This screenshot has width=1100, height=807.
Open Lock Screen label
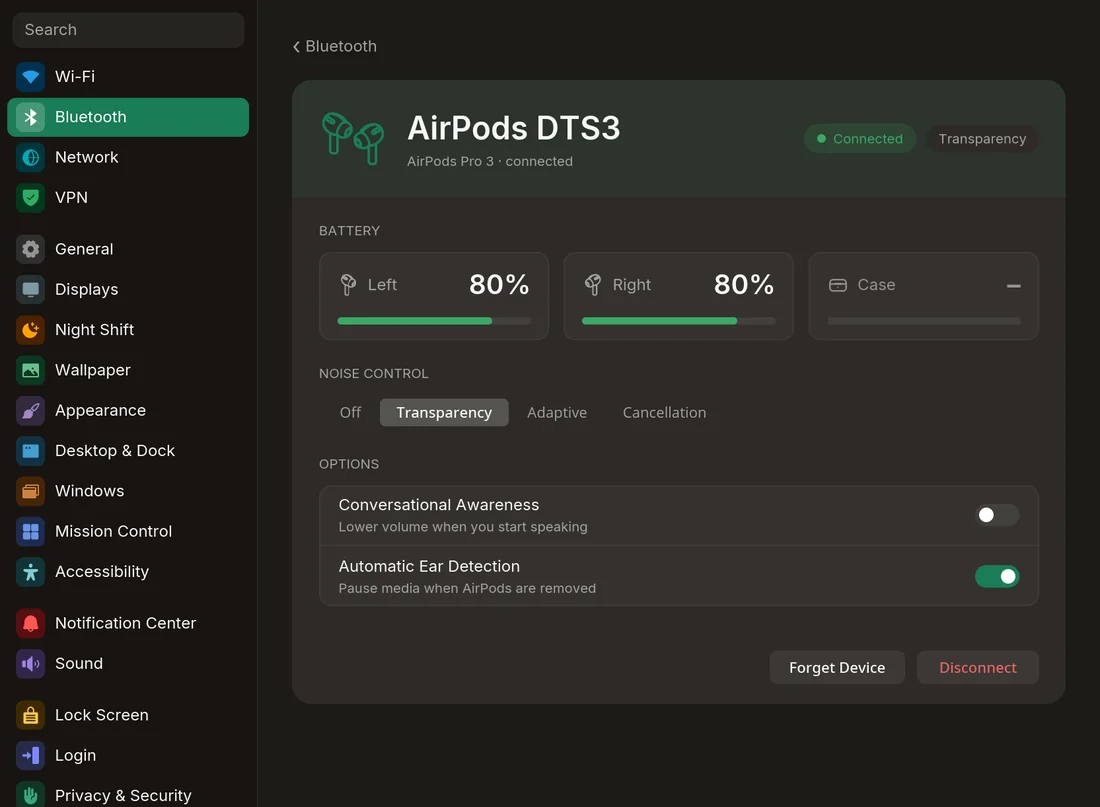click(x=102, y=715)
